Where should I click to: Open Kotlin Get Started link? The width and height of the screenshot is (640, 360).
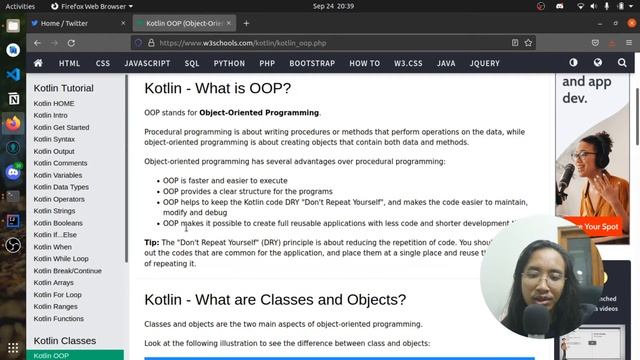pyautogui.click(x=61, y=127)
